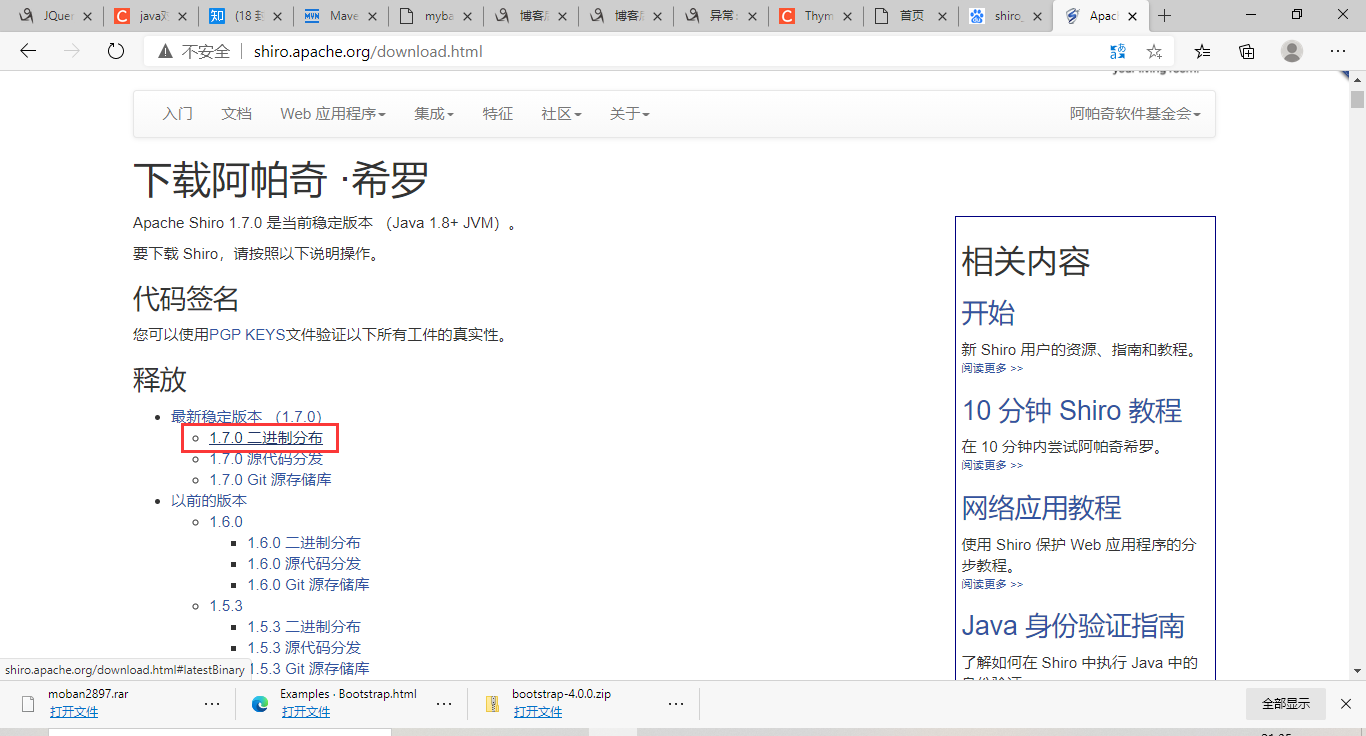Screen dimensions: 1366x736
Task: Close the Mave tab
Action: [x=370, y=16]
